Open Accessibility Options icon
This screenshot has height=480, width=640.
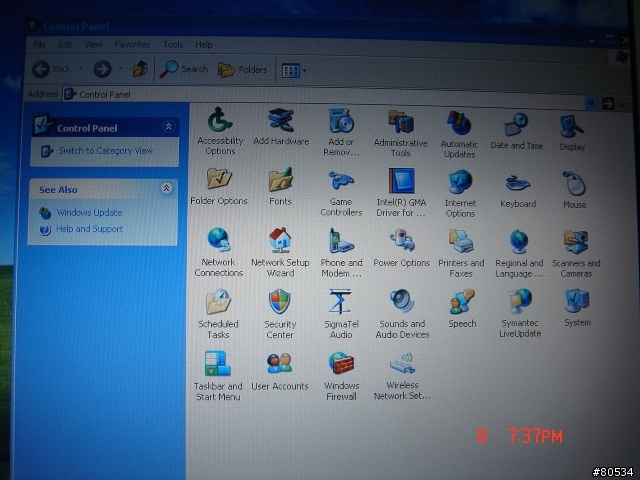click(x=220, y=131)
